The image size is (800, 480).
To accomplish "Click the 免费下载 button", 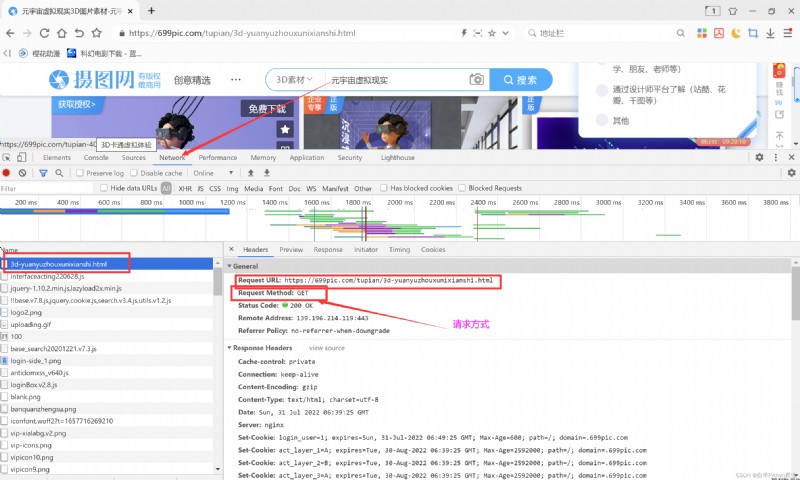I will 267,109.
